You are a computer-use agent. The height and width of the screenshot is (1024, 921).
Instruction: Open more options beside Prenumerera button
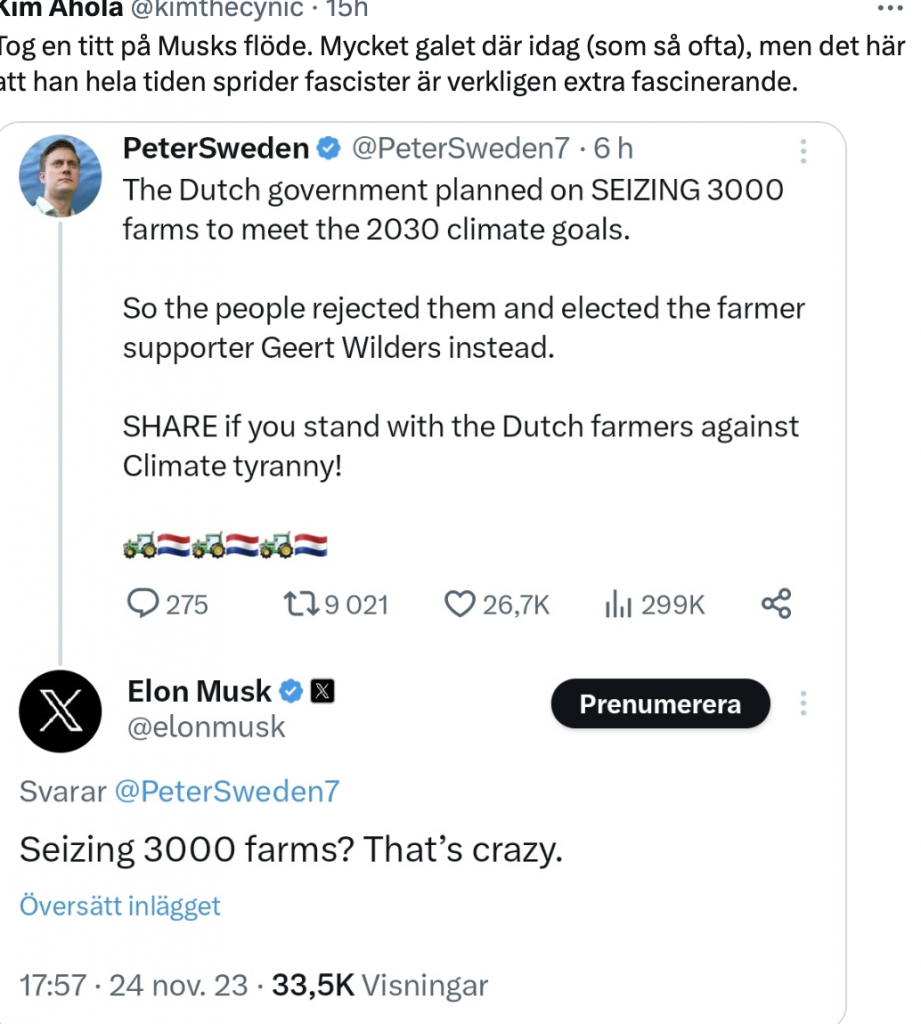[x=803, y=703]
